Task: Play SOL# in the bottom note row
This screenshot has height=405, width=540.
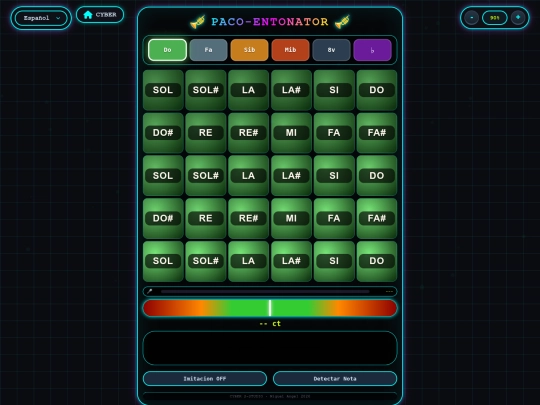Action: 206,261
